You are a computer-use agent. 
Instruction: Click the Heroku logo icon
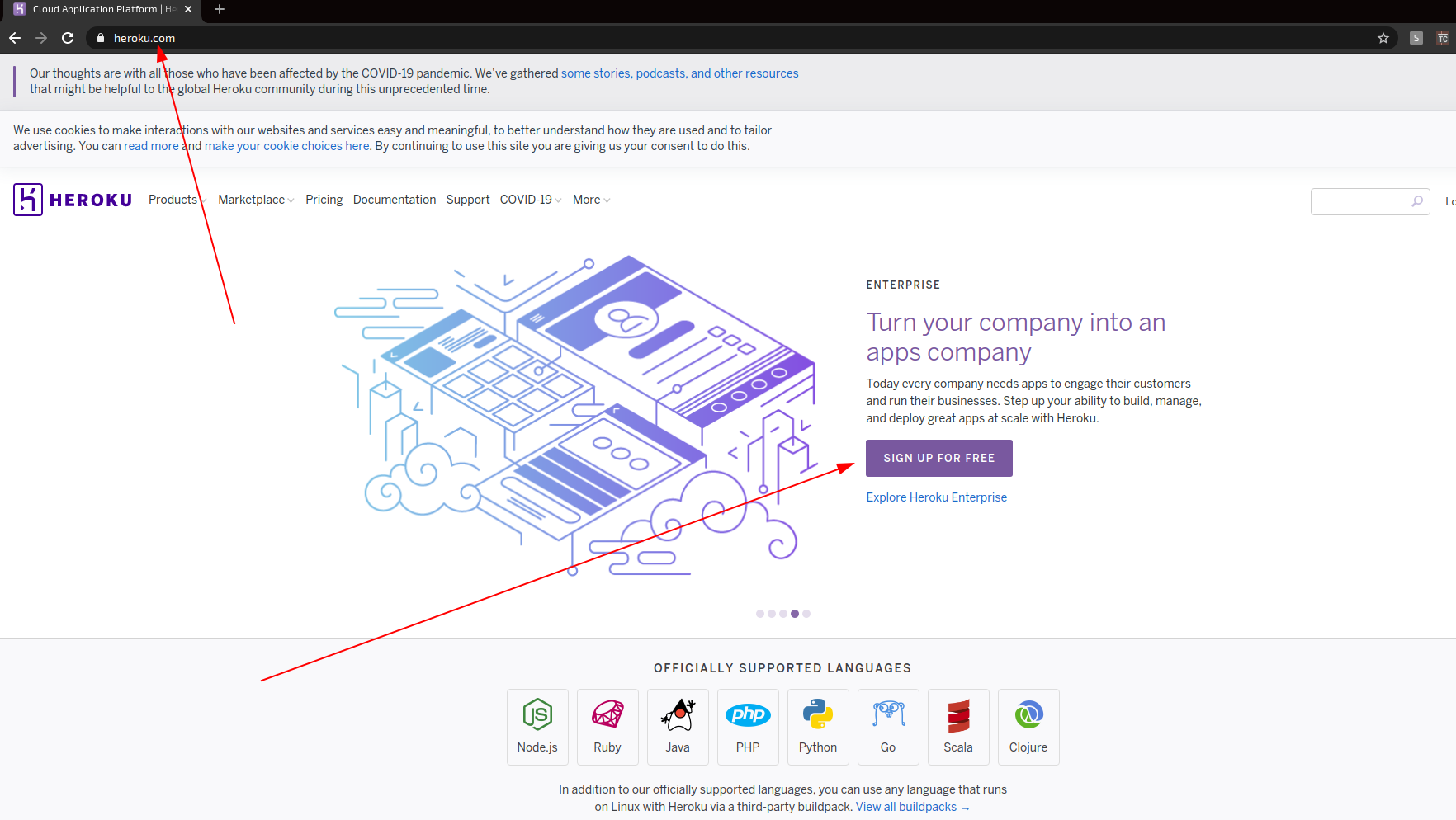coord(28,200)
